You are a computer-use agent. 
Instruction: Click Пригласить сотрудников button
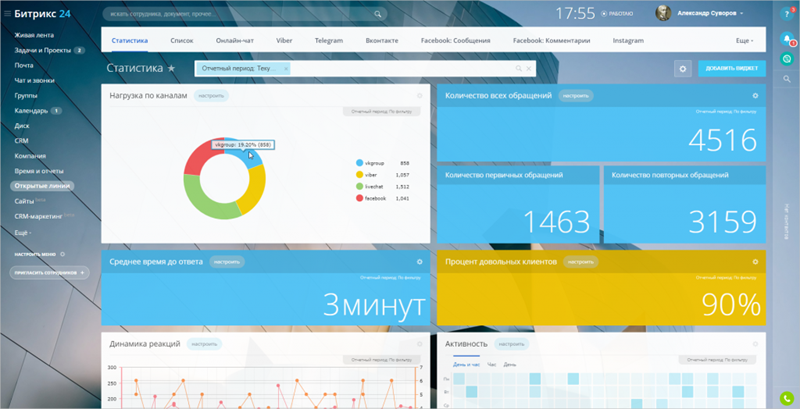tap(49, 273)
